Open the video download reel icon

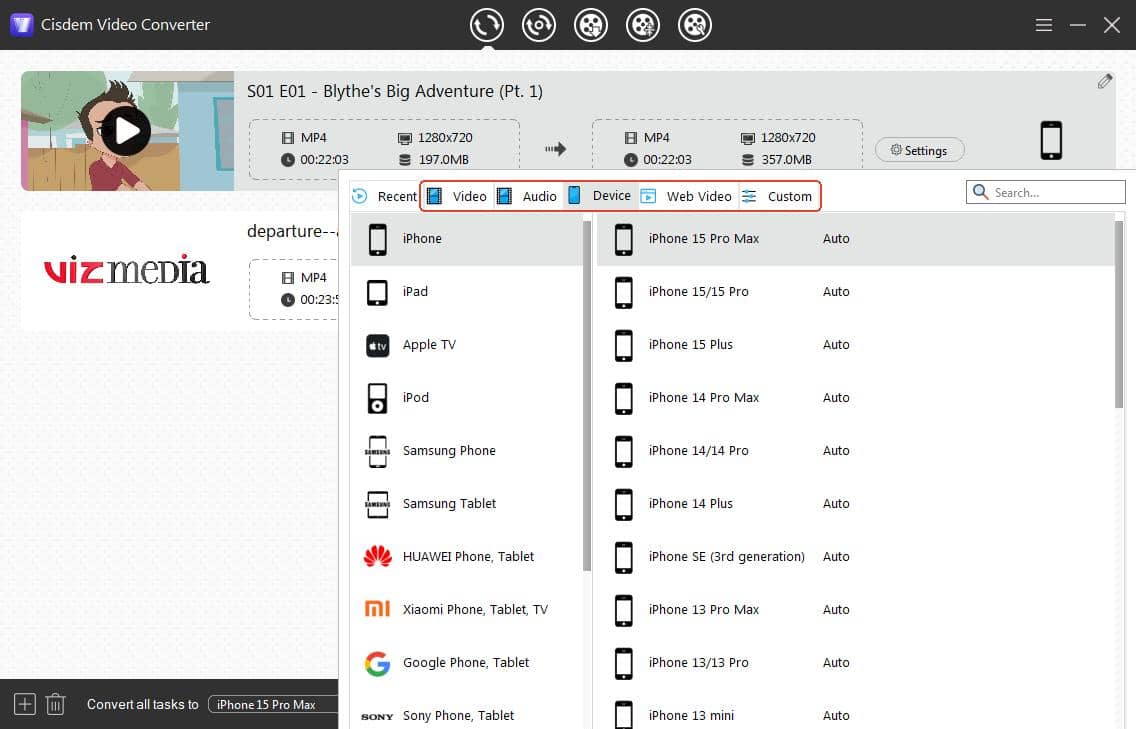[x=591, y=25]
